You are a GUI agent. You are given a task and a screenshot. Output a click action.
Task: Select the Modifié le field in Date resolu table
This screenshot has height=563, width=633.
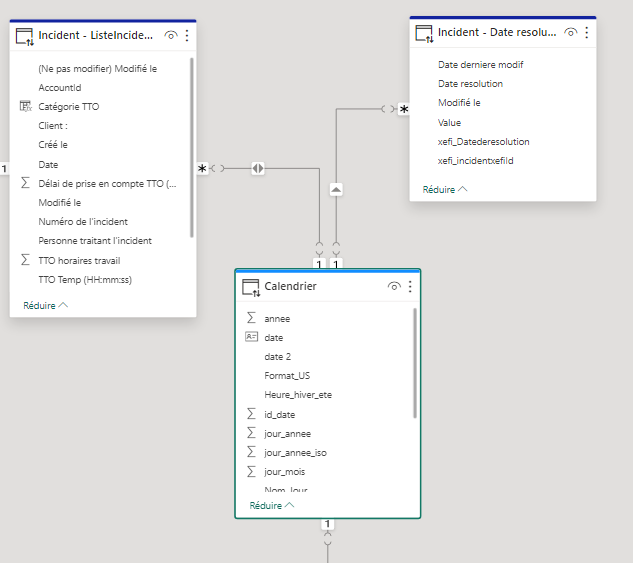459,103
